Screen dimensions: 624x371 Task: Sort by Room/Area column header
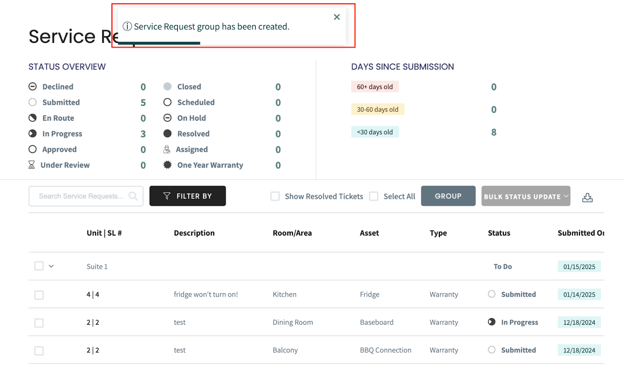pos(292,233)
